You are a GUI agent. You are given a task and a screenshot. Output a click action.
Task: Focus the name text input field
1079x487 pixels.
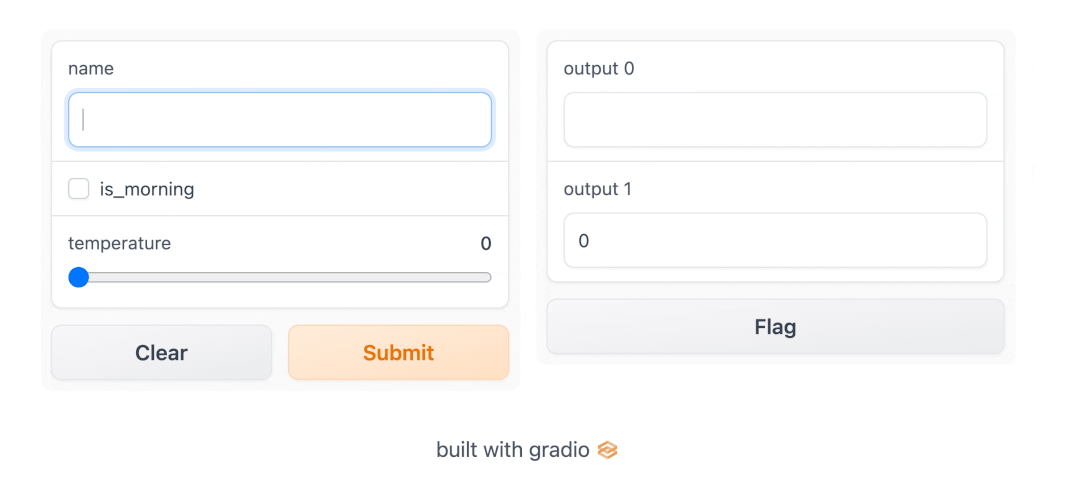pos(280,120)
